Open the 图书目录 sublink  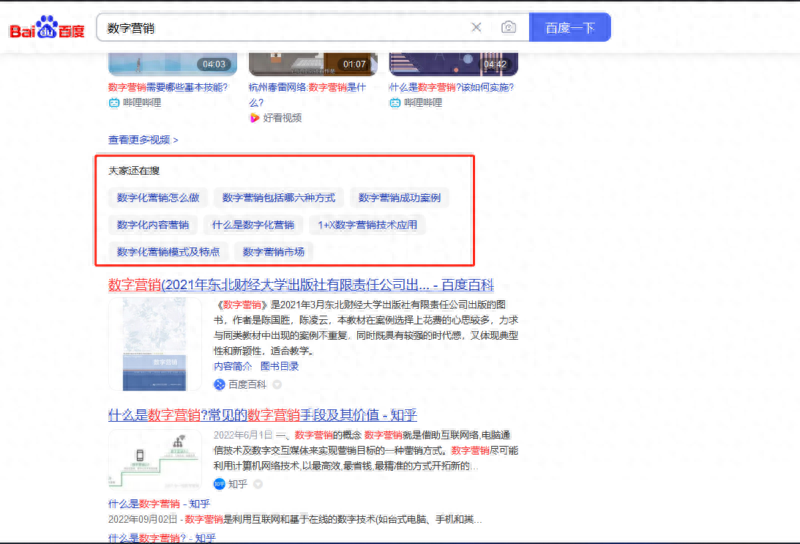point(281,367)
